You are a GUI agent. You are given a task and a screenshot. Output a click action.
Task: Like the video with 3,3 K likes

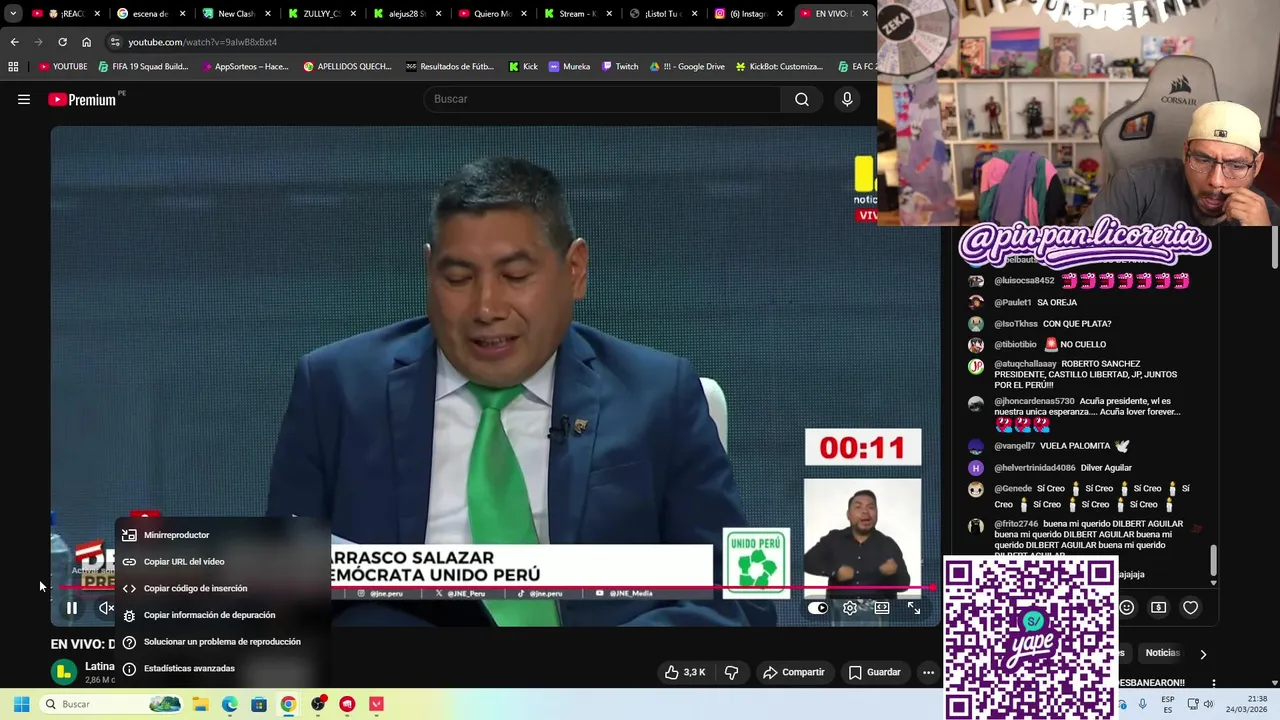(x=685, y=672)
